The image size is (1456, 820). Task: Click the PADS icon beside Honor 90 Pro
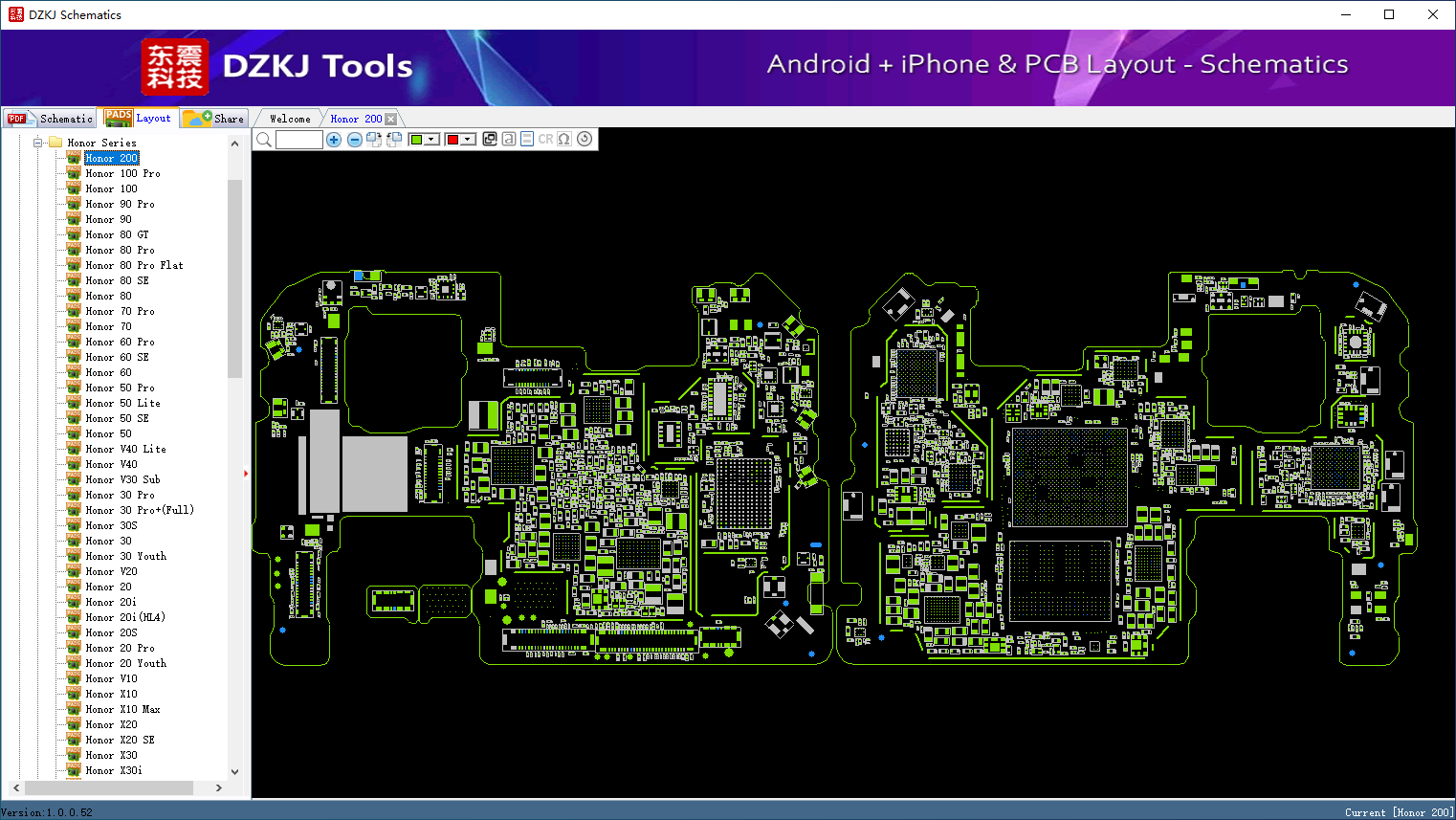coord(74,204)
